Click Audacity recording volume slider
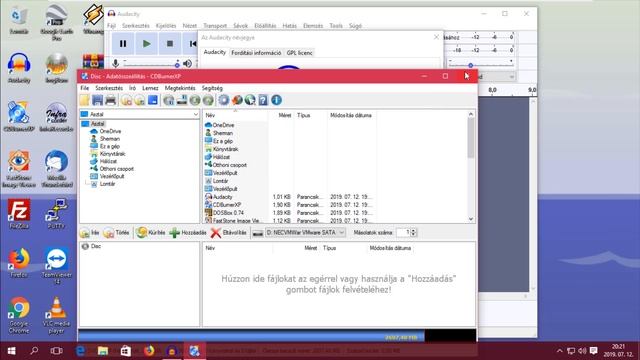Image resolution: width=640 pixels, height=360 pixels. click(x=152, y=64)
